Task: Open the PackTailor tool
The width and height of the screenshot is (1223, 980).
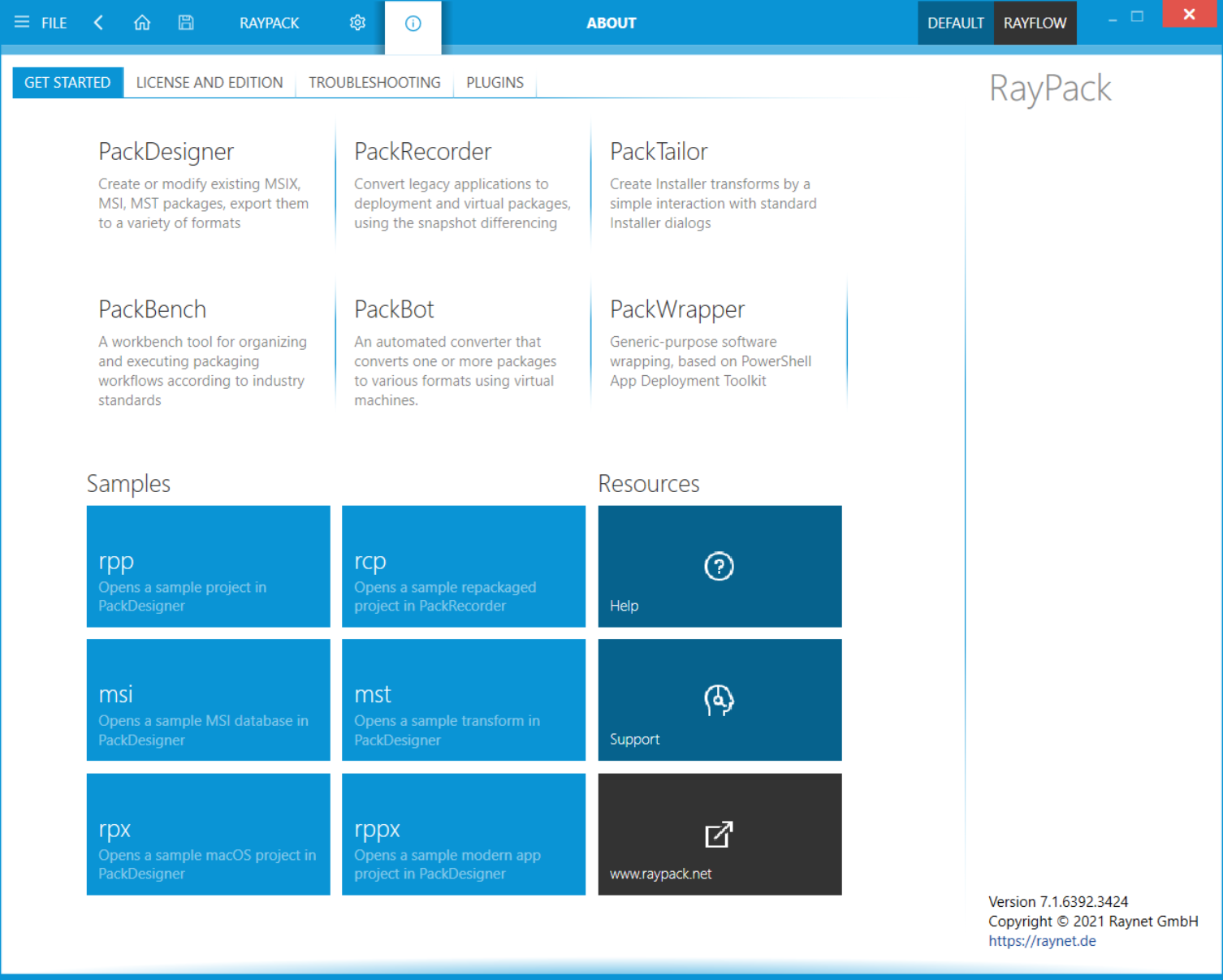Action: coord(720,185)
